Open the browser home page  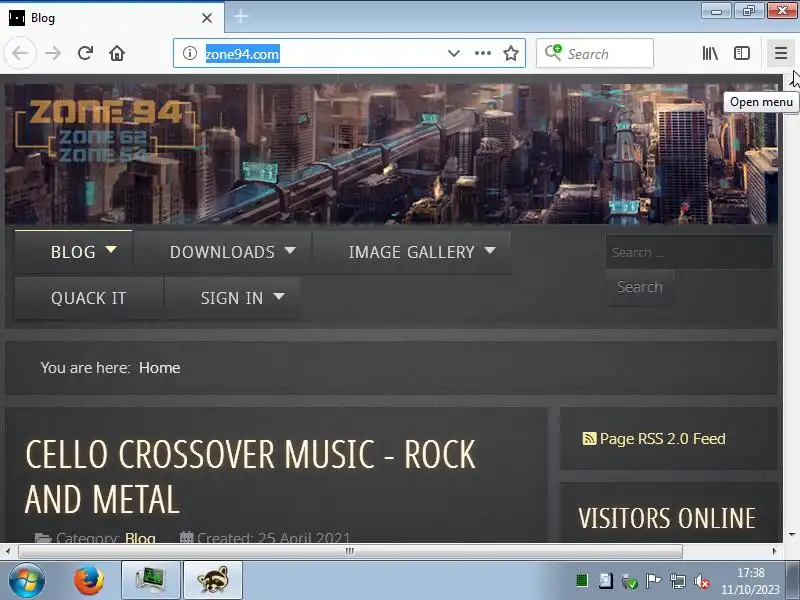click(x=117, y=53)
